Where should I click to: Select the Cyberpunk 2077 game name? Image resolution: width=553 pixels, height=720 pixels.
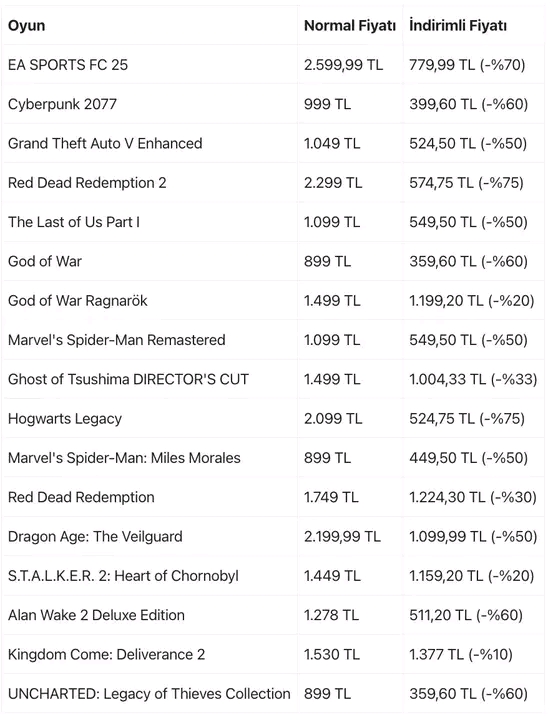click(62, 104)
